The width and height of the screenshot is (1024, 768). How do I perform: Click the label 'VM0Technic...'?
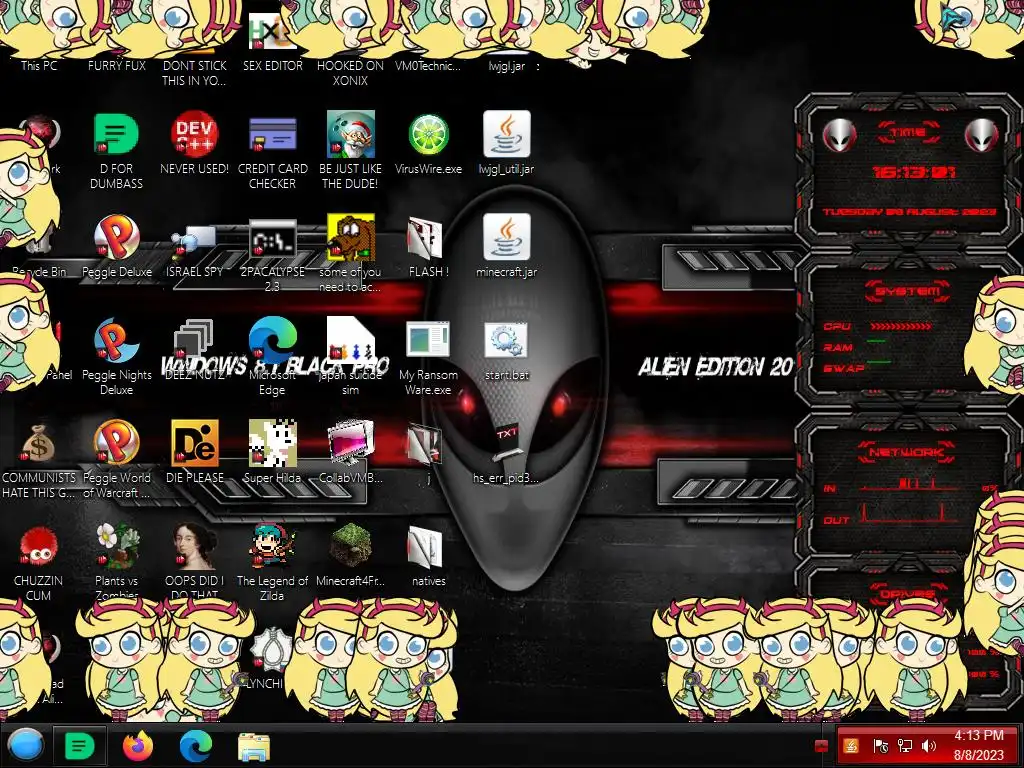pyautogui.click(x=428, y=65)
